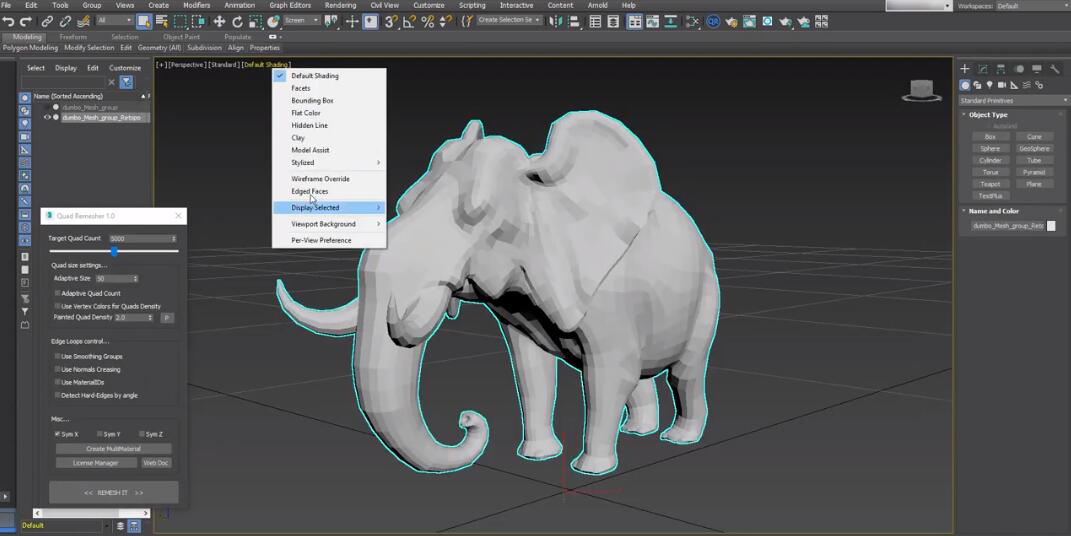The height and width of the screenshot is (536, 1071).
Task: Click the Create MultiMaterial button
Action: pyautogui.click(x=113, y=449)
